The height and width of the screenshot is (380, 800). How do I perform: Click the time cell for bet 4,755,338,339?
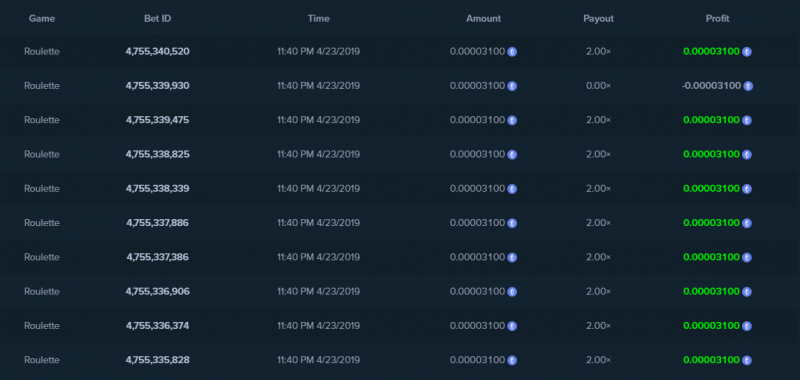(x=318, y=188)
